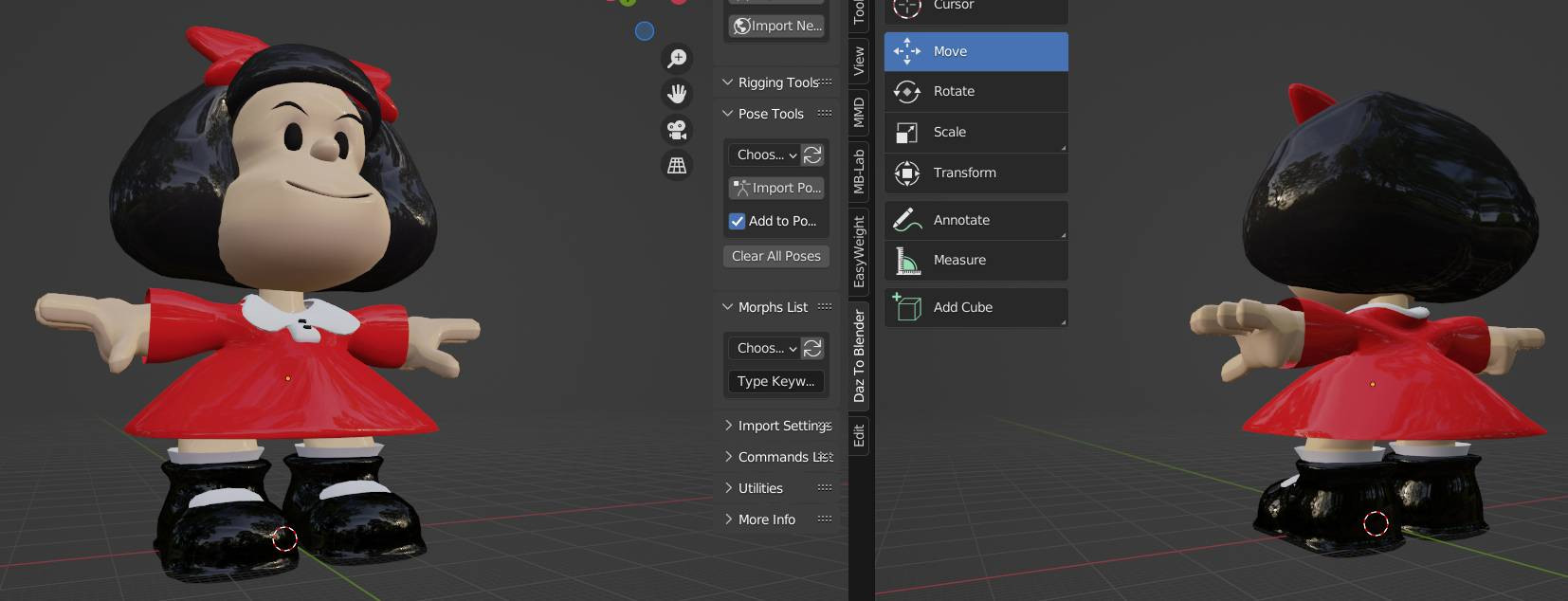Select the Add Cube tool
The height and width of the screenshot is (601, 1568).
pyautogui.click(x=975, y=307)
